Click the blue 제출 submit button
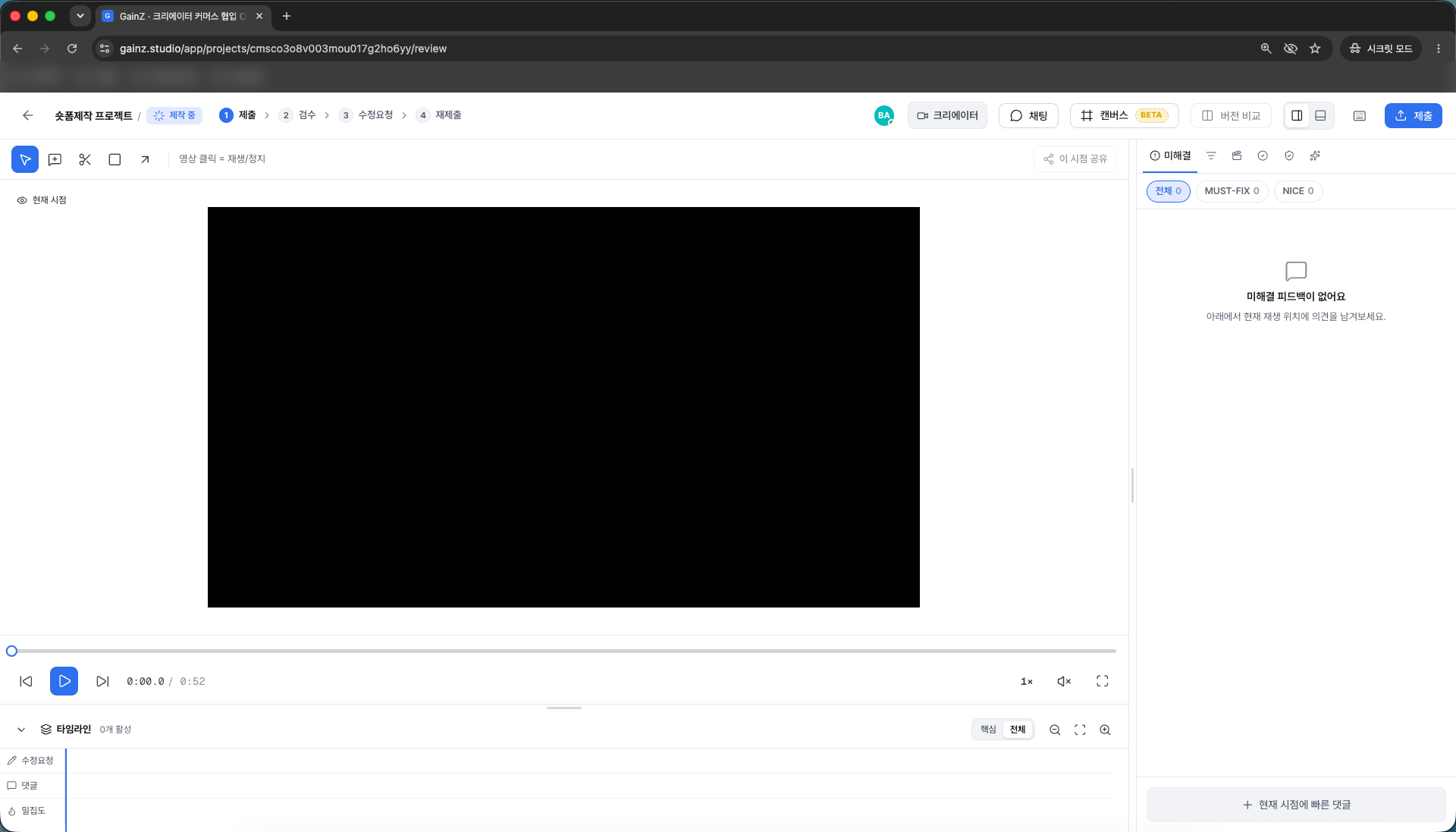 click(1413, 115)
